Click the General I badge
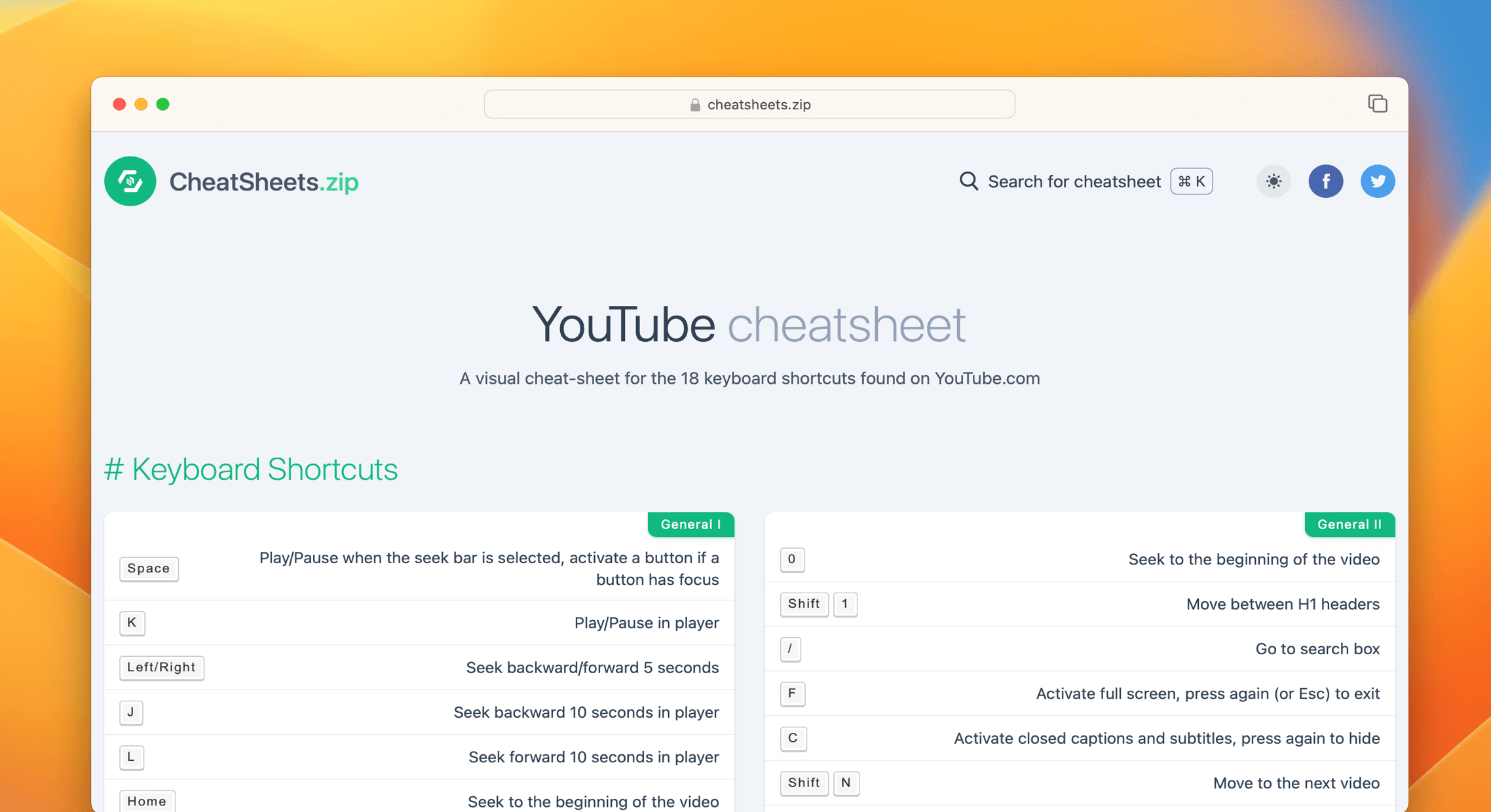The width and height of the screenshot is (1491, 812). 690,524
